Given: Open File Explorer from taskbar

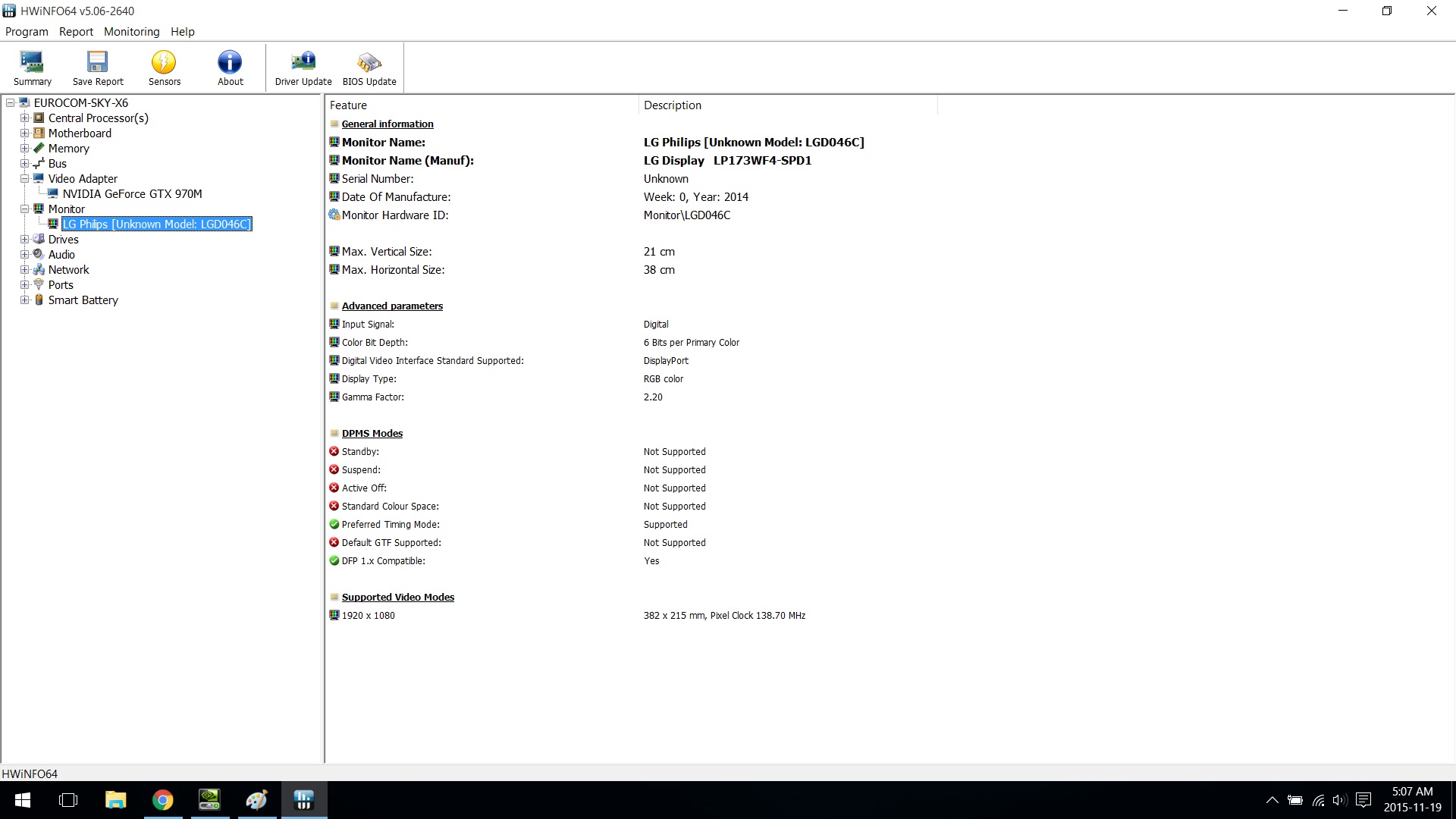Looking at the screenshot, I should (x=115, y=800).
